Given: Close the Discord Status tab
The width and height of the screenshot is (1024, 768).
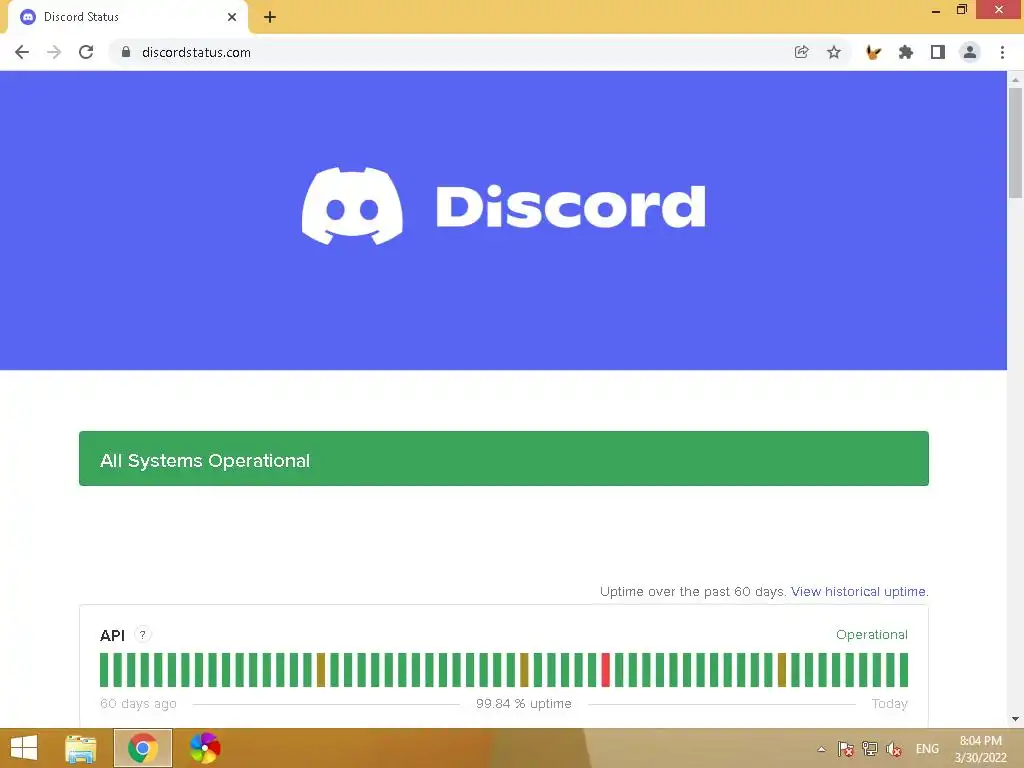Looking at the screenshot, I should click(232, 17).
